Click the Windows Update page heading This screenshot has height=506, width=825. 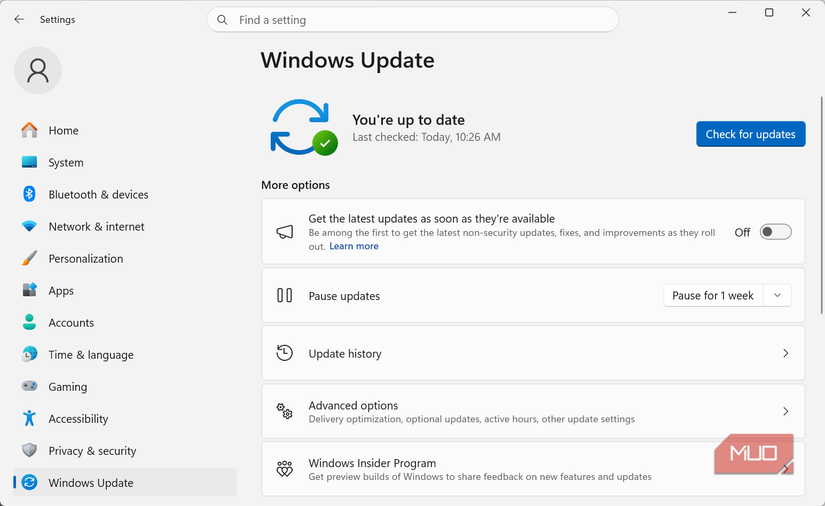pos(347,60)
